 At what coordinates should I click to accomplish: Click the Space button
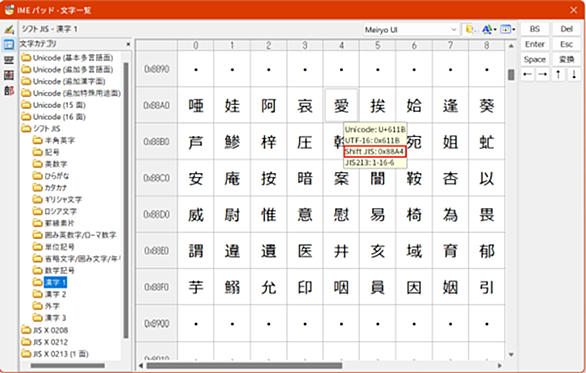click(534, 59)
